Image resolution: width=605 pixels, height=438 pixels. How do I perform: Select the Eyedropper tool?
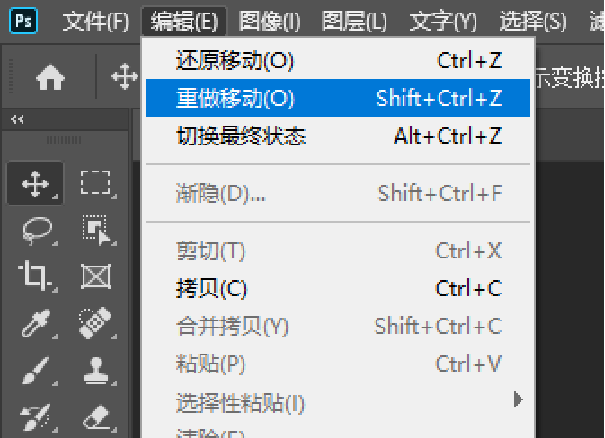pyautogui.click(x=36, y=322)
